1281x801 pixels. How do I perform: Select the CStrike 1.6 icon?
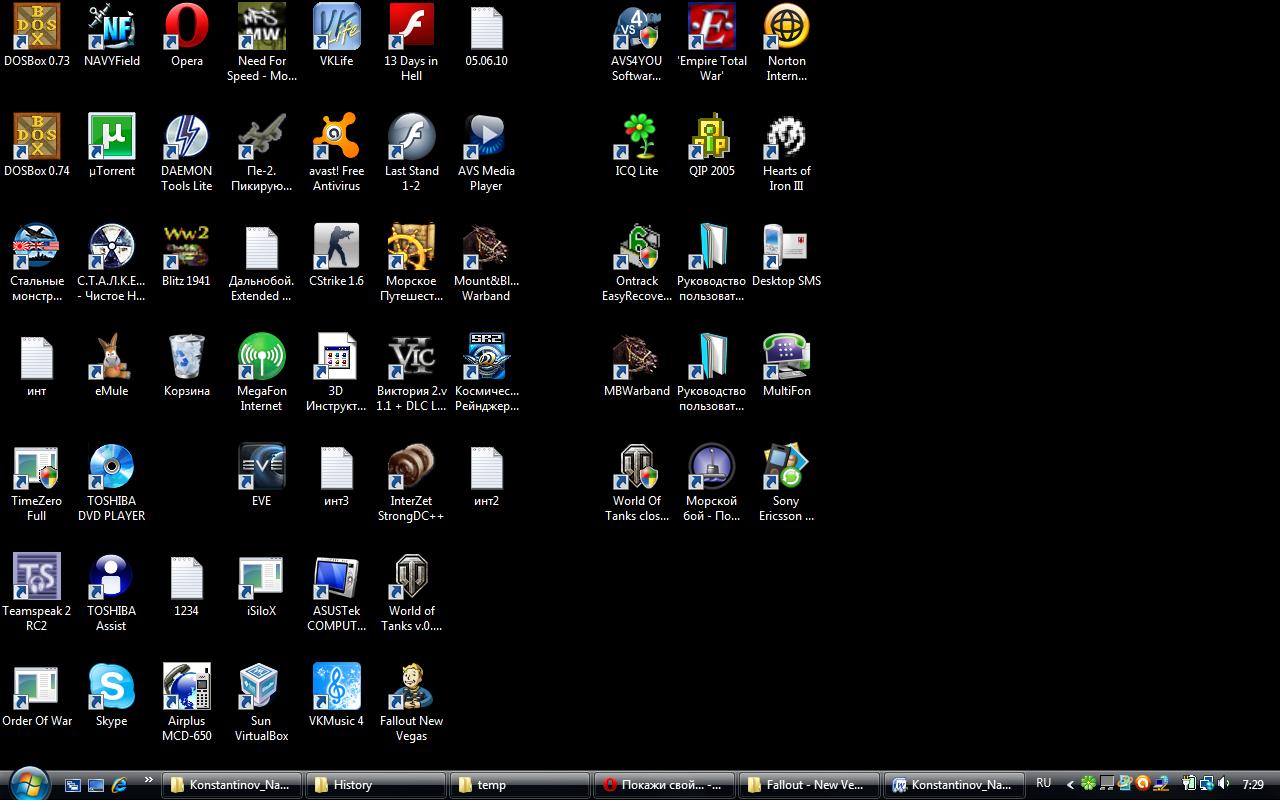point(336,247)
